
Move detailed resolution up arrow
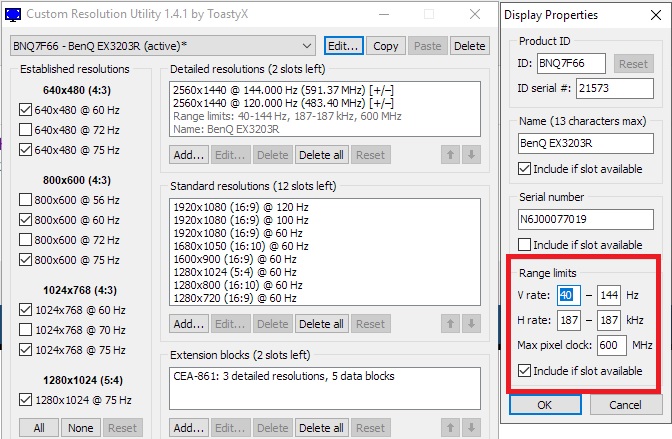(450, 155)
